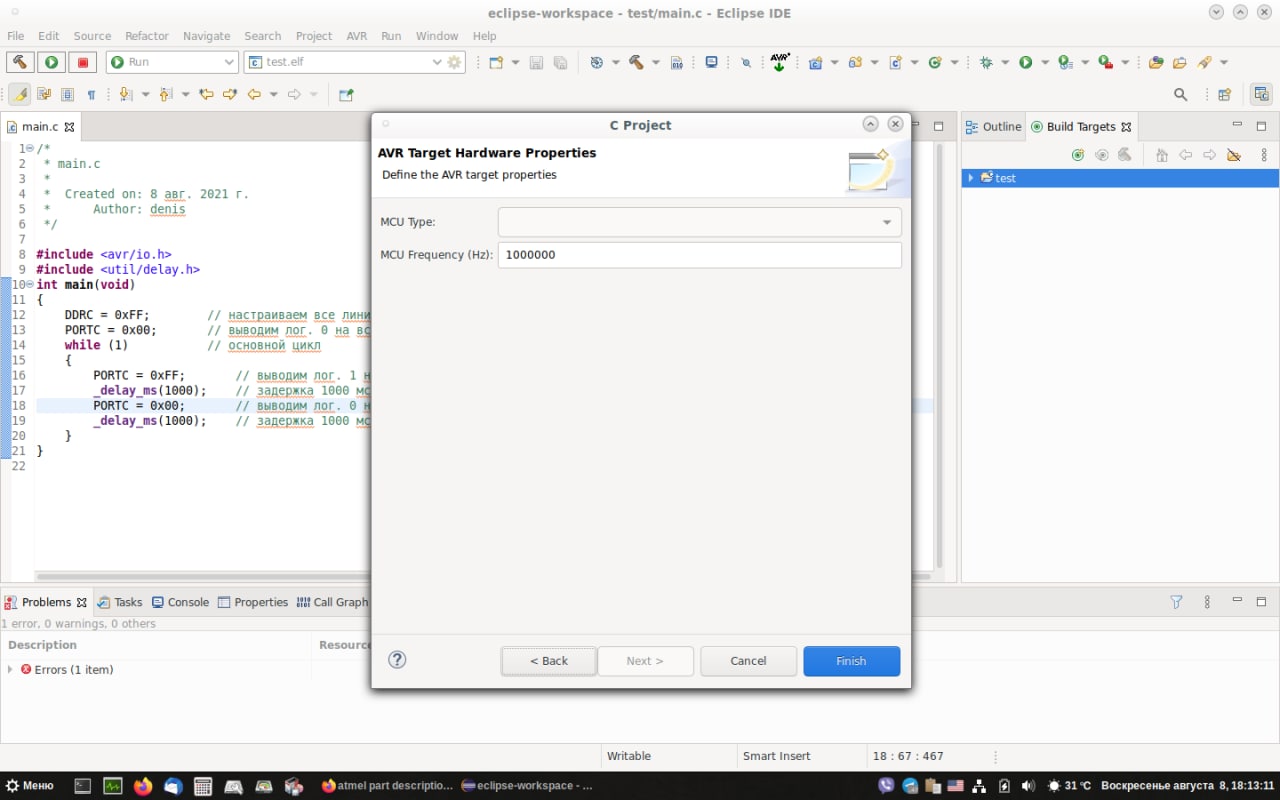This screenshot has height=800, width=1280.
Task: Open the MCU Type dropdown
Action: (x=699, y=222)
